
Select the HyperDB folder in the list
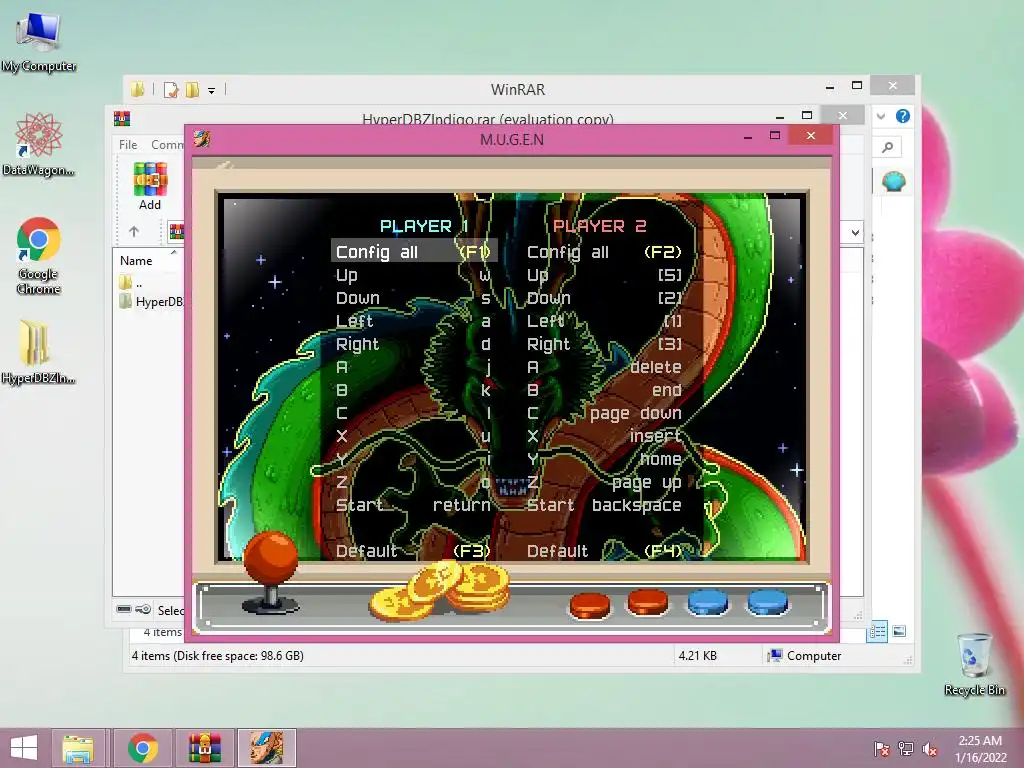[151, 301]
